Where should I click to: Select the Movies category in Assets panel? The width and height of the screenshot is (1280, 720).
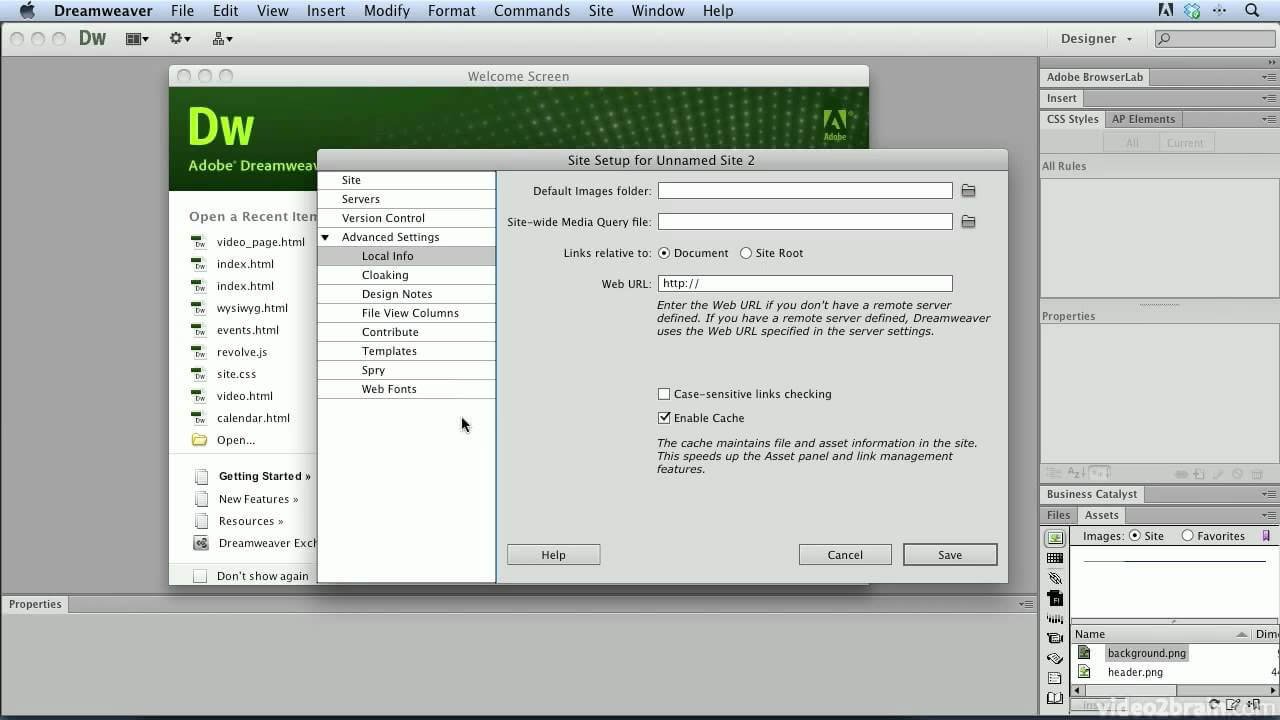[1055, 638]
